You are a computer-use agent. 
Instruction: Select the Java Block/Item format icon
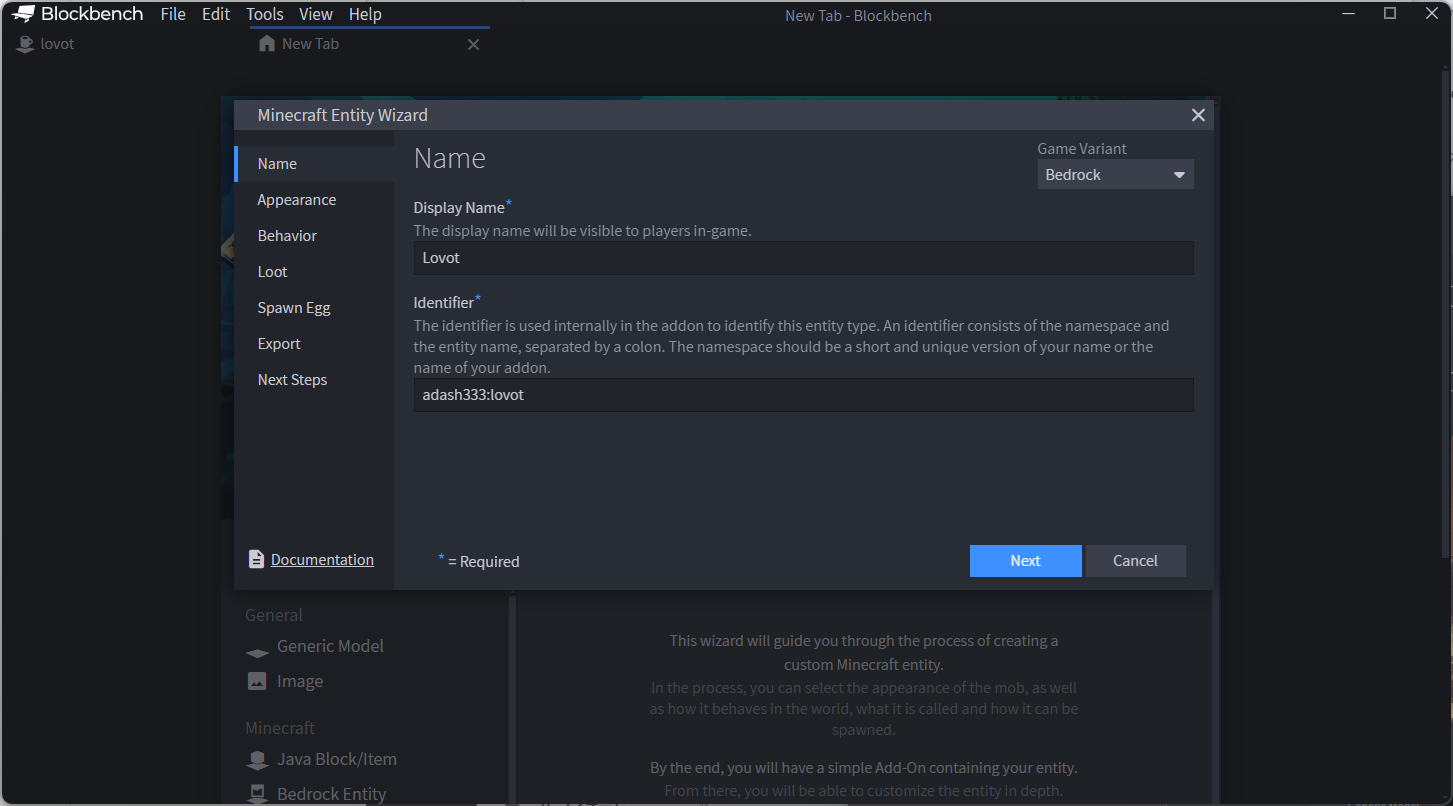pyautogui.click(x=257, y=760)
